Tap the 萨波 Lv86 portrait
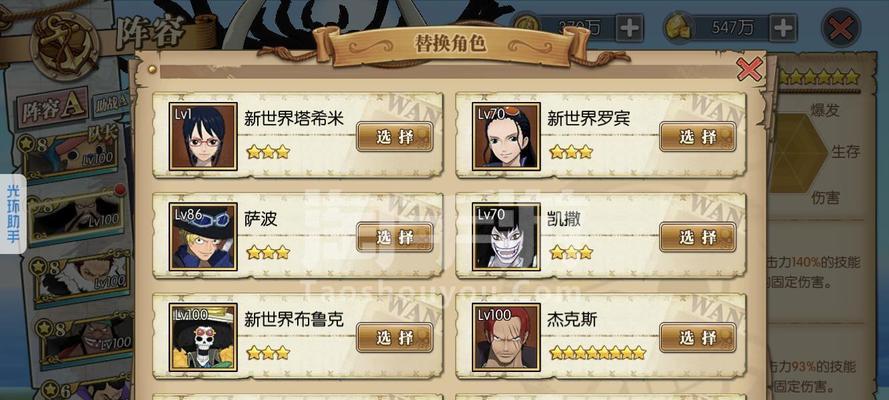Image resolution: width=889 pixels, height=400 pixels. [203, 237]
